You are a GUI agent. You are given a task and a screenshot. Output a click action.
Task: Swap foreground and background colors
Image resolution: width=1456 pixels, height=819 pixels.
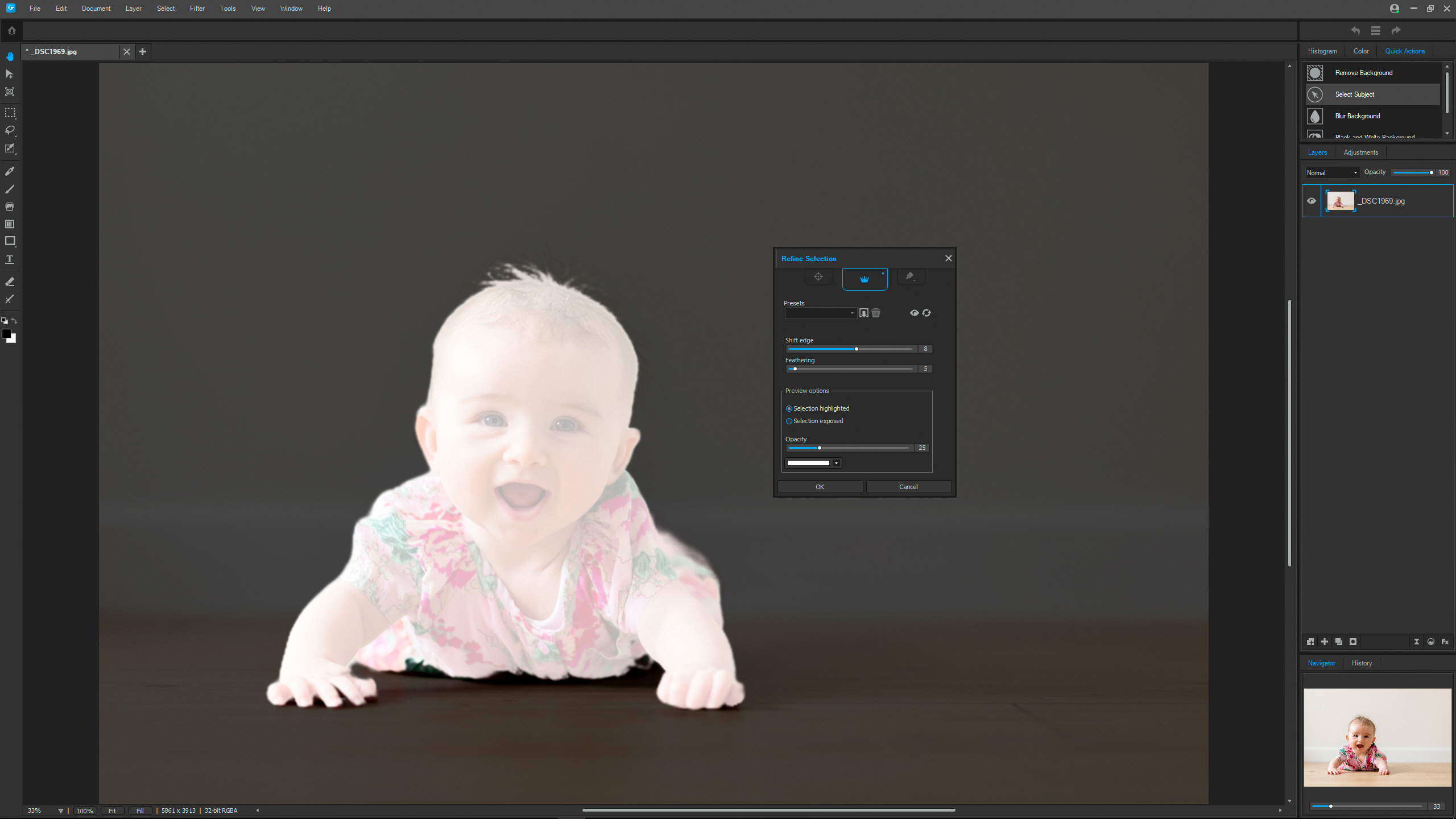pos(14,321)
